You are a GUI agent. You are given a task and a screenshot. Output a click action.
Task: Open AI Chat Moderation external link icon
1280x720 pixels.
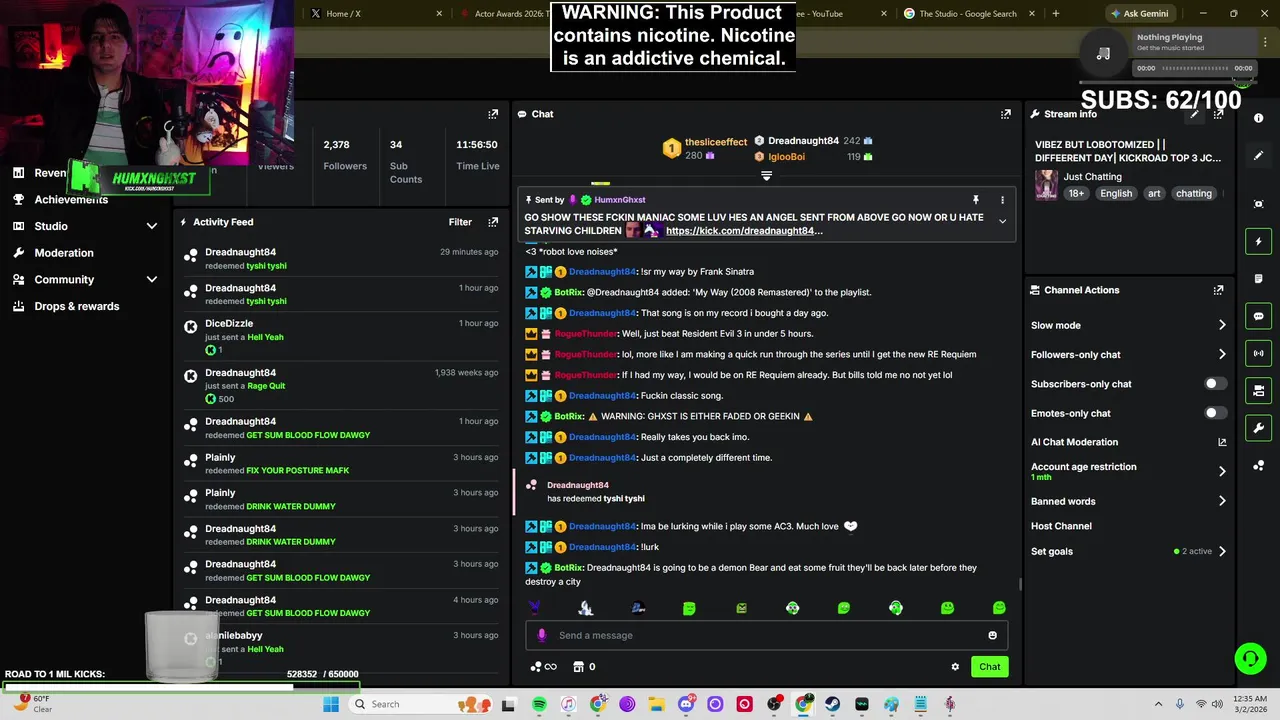pos(1222,442)
